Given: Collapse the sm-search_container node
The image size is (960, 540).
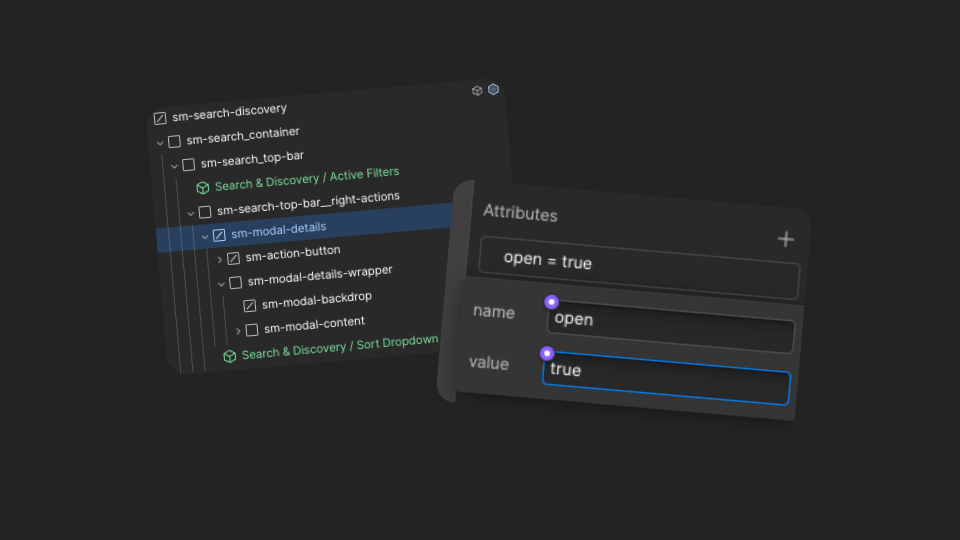Looking at the screenshot, I should (160, 143).
